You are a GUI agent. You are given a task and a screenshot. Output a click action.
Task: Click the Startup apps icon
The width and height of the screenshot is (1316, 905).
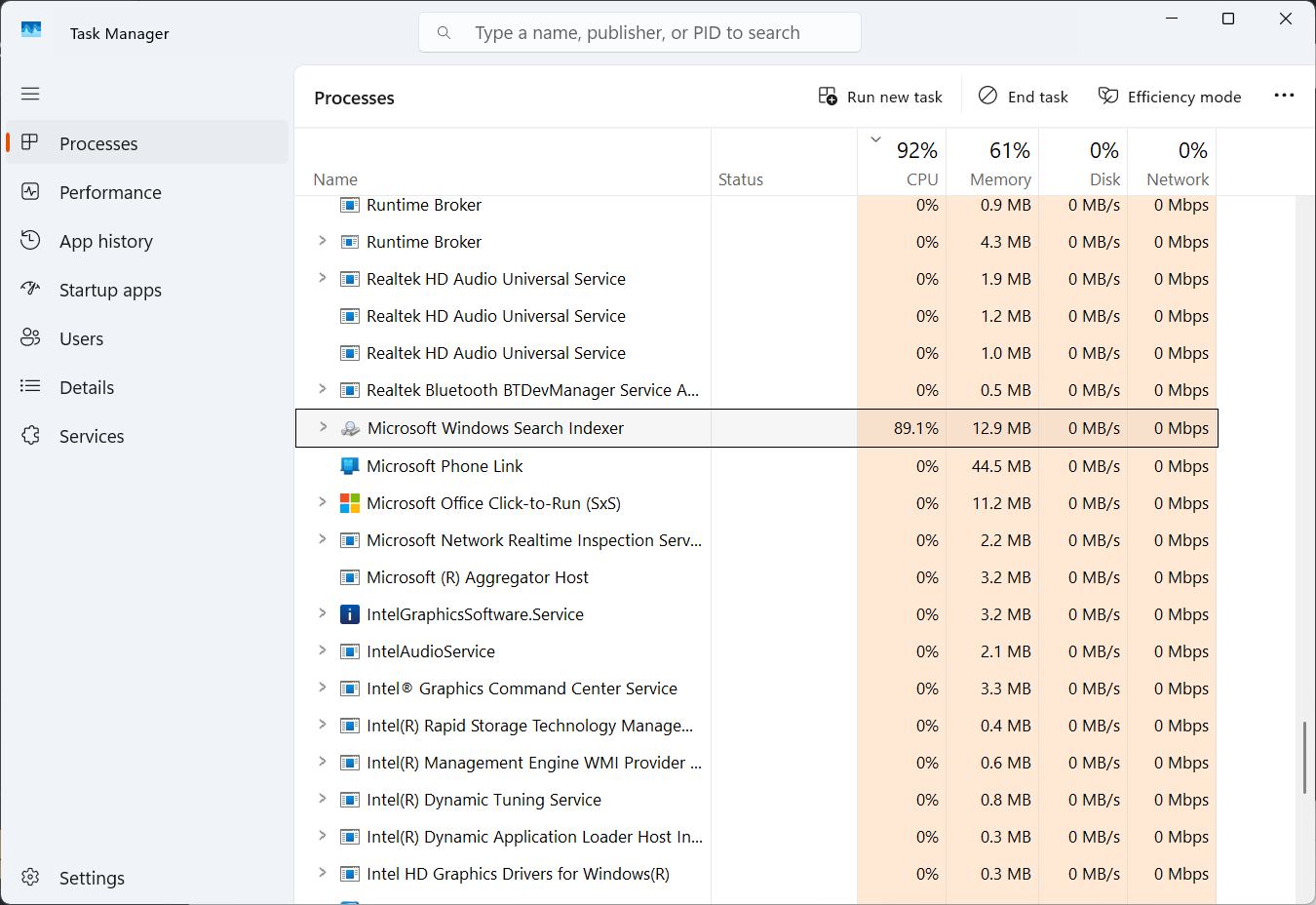click(30, 289)
